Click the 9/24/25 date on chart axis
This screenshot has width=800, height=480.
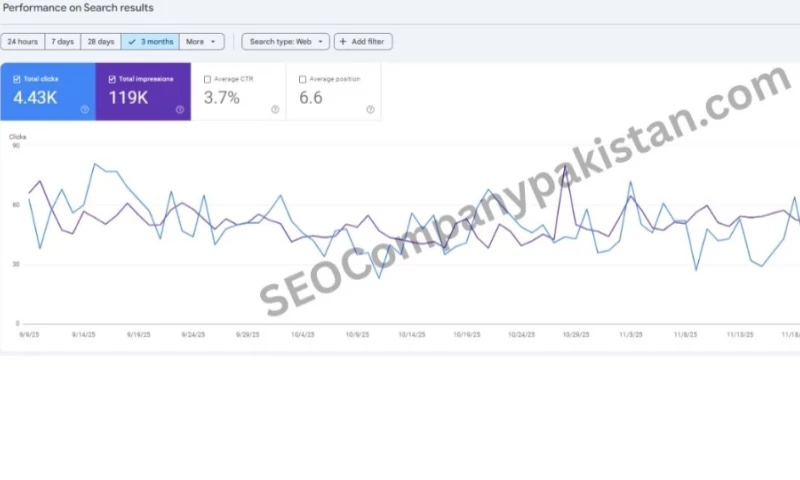193,335
